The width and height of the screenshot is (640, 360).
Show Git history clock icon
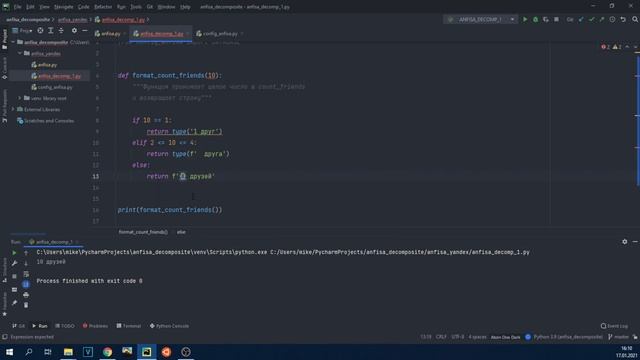pyautogui.click(x=612, y=19)
